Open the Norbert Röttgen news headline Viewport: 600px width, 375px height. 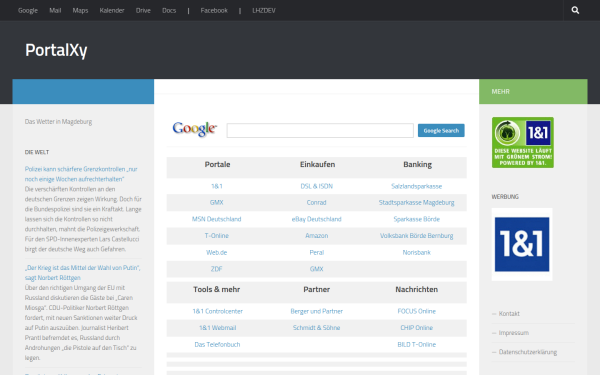click(83, 272)
